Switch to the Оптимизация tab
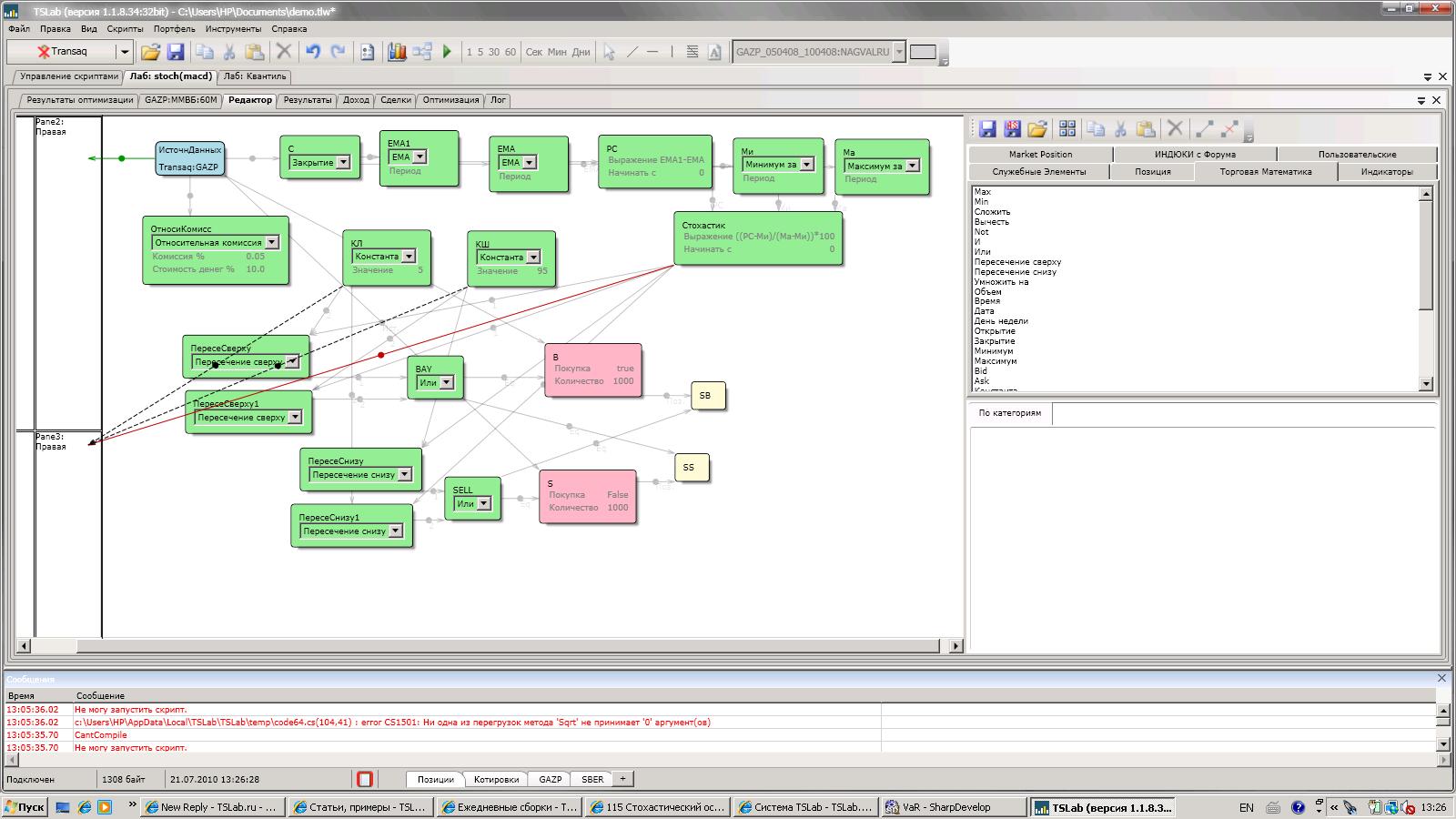Viewport: 1456px width, 819px height. [450, 100]
